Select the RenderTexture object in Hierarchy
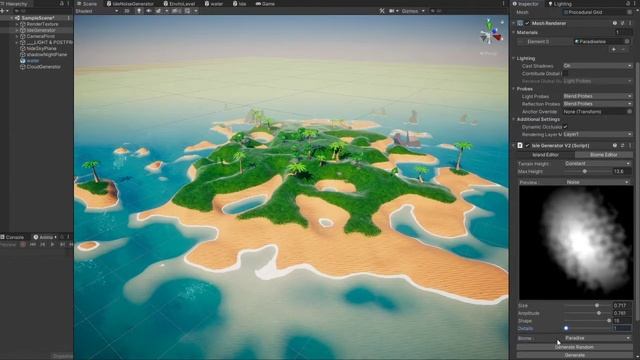 coord(42,24)
